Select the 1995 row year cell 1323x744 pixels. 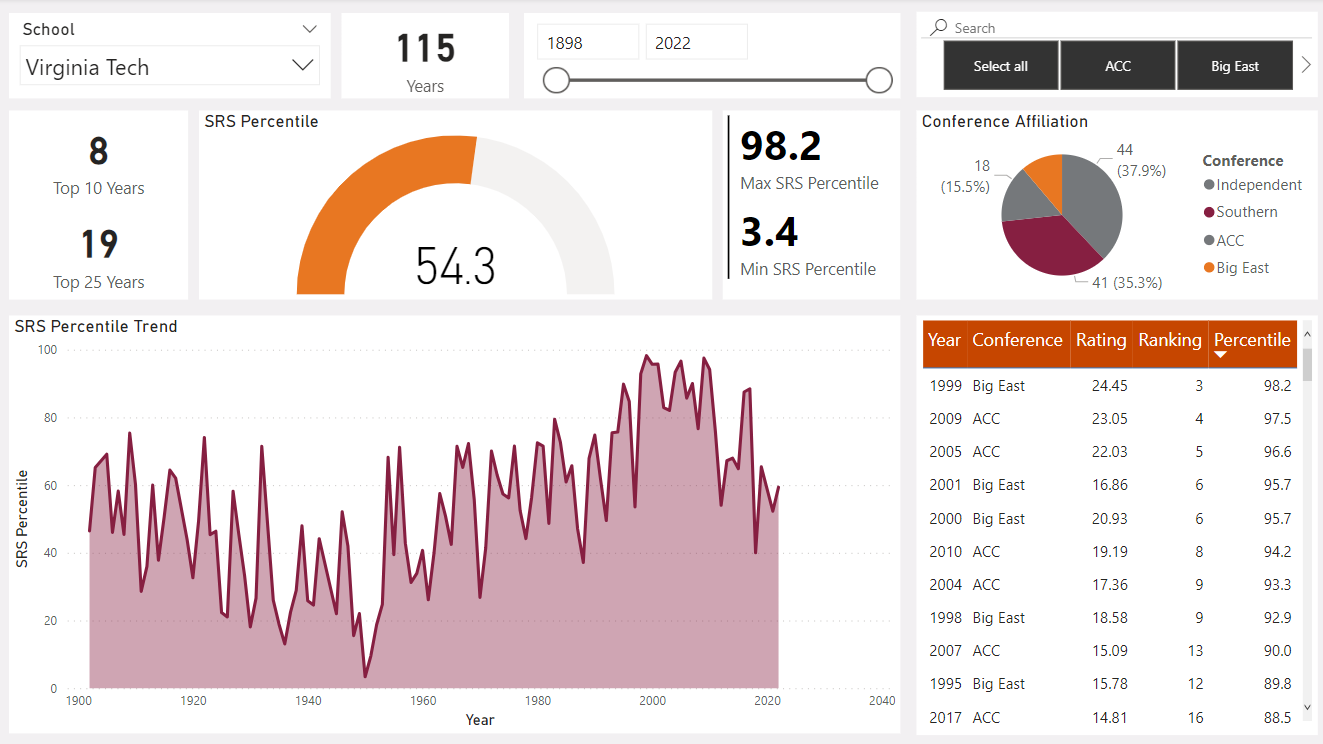point(945,684)
